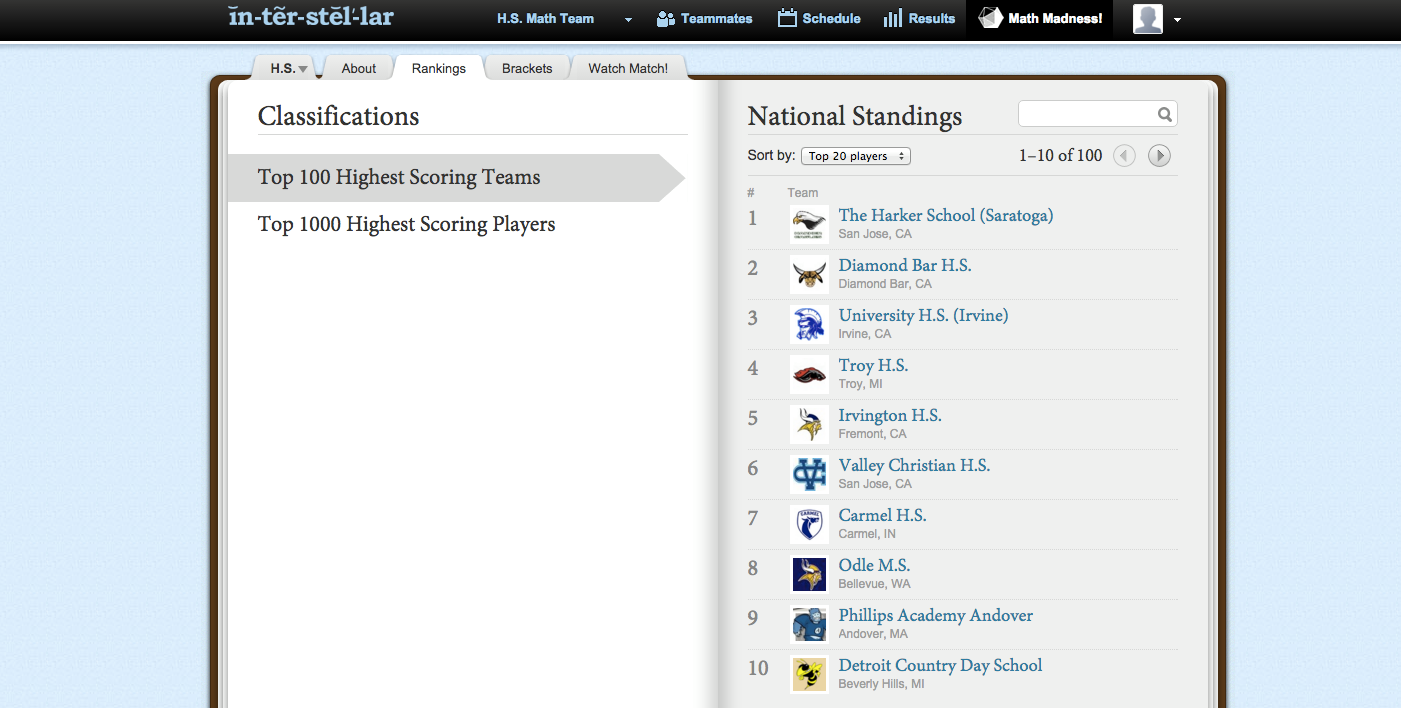This screenshot has height=708, width=1401.
Task: Click University H.S. Irvine logo
Action: pyautogui.click(x=809, y=324)
